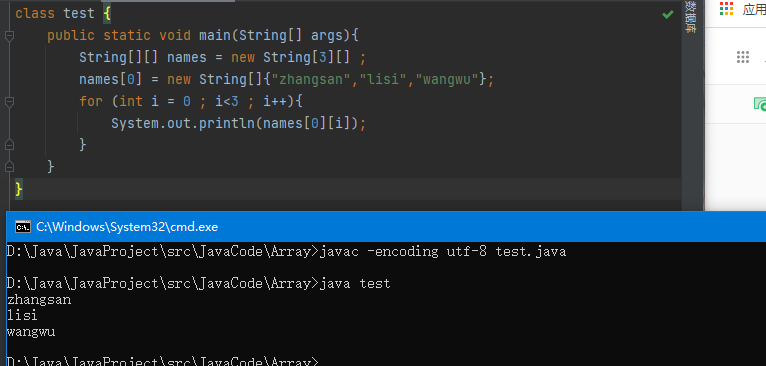Click the colorful apps grid icon in browser

726,8
